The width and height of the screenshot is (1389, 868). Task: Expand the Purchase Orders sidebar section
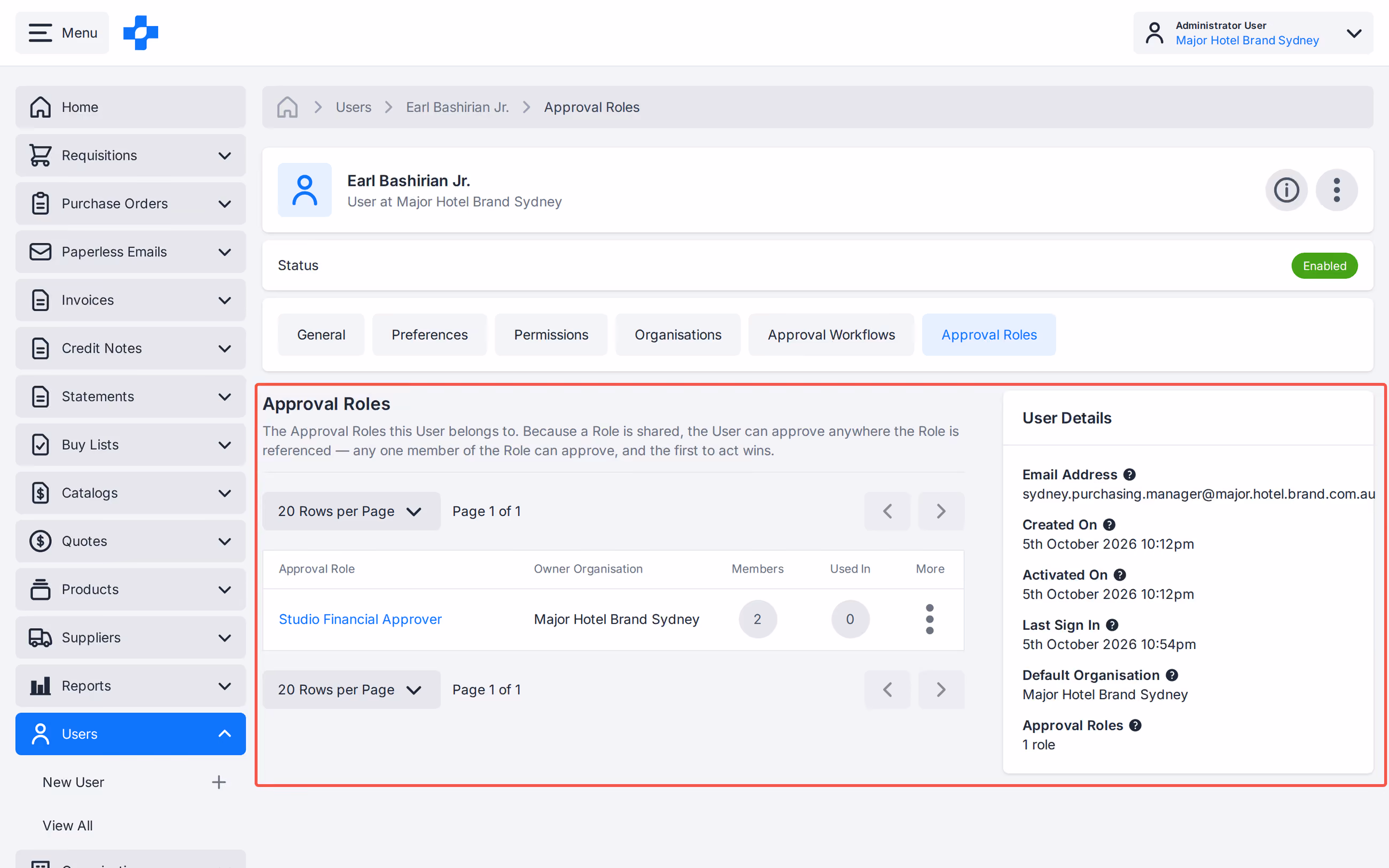point(130,204)
